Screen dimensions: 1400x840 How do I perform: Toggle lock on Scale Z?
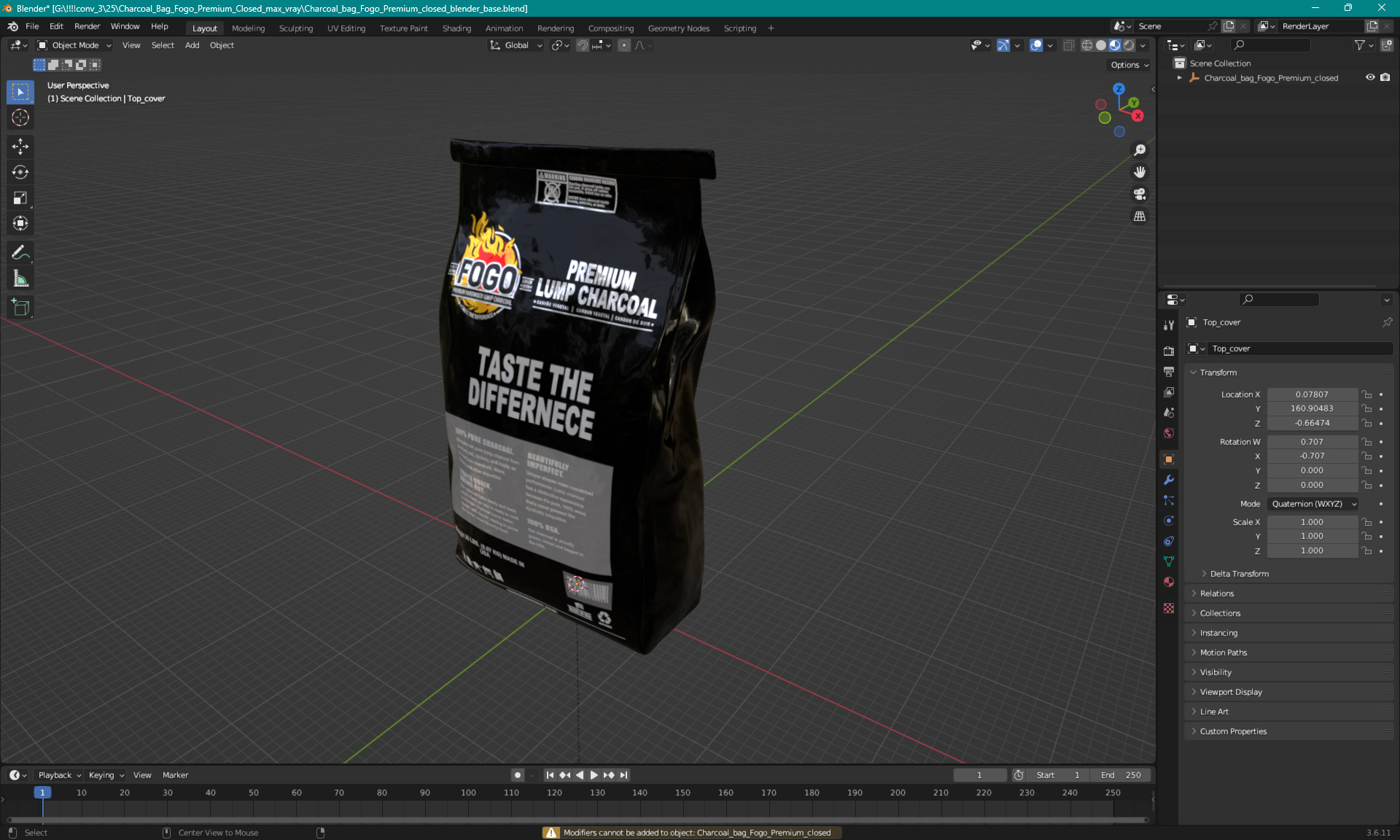click(x=1367, y=551)
